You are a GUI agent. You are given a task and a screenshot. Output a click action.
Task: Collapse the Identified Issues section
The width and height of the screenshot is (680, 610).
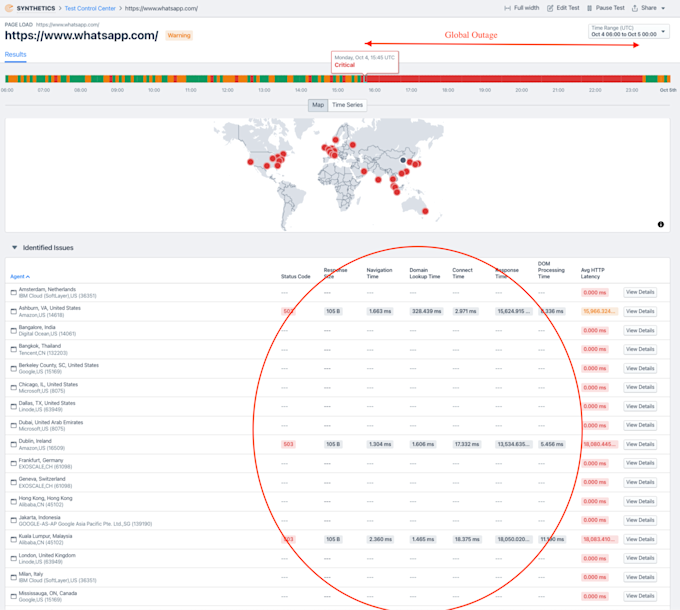pyautogui.click(x=14, y=248)
